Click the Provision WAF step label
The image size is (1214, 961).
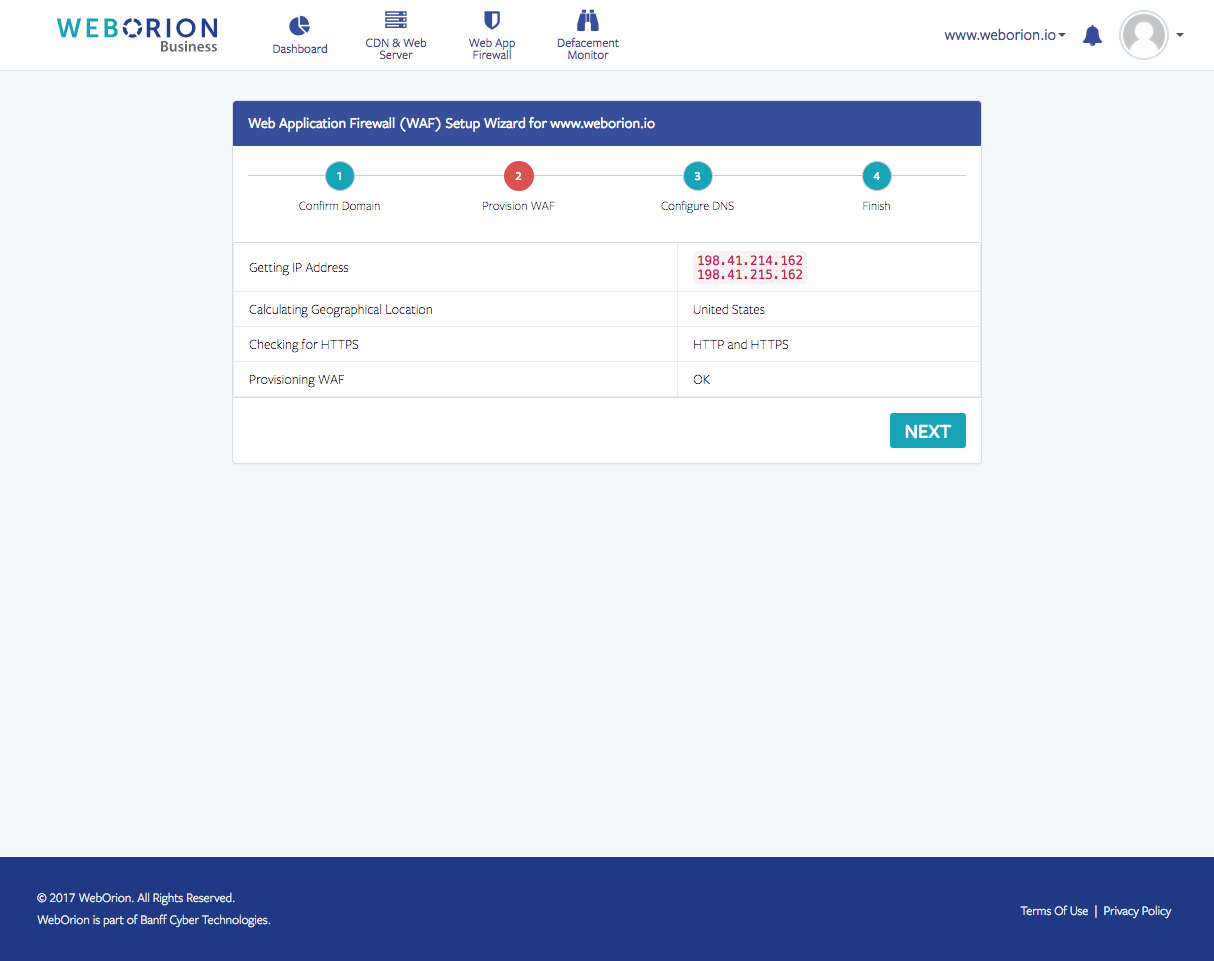[518, 206]
